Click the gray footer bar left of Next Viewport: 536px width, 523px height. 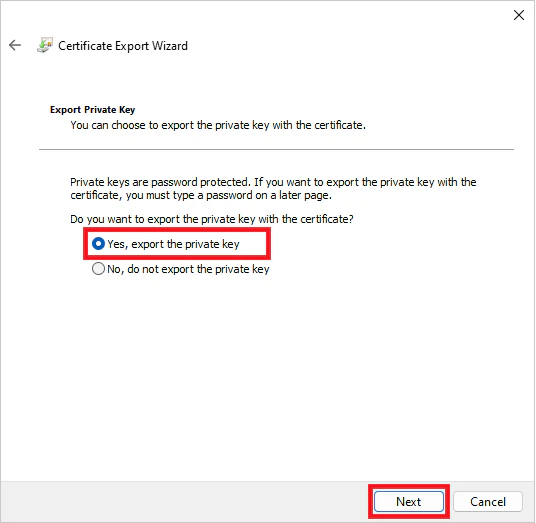click(x=185, y=502)
